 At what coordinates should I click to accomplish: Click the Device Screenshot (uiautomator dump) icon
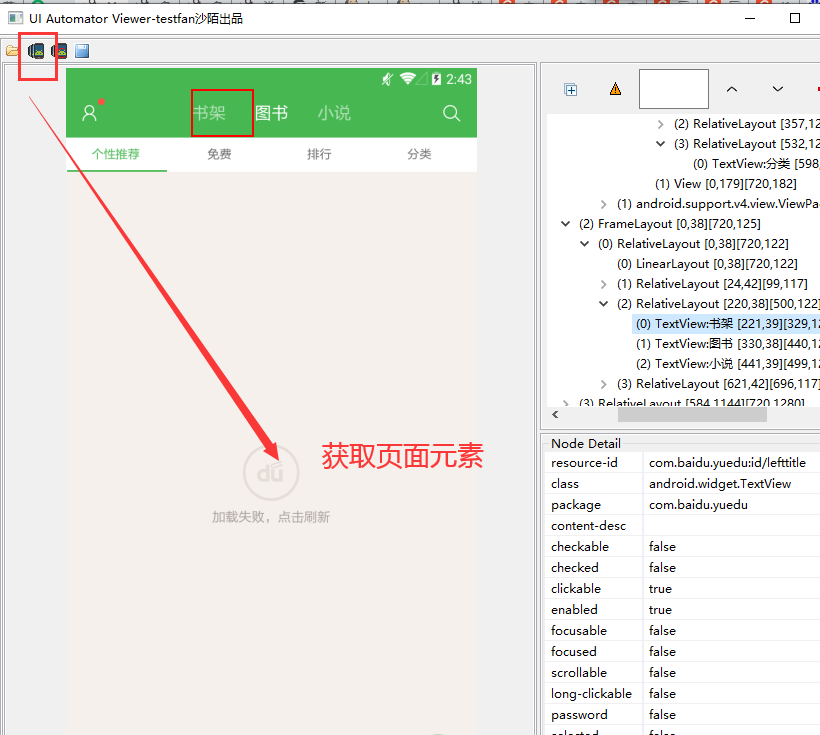36,51
